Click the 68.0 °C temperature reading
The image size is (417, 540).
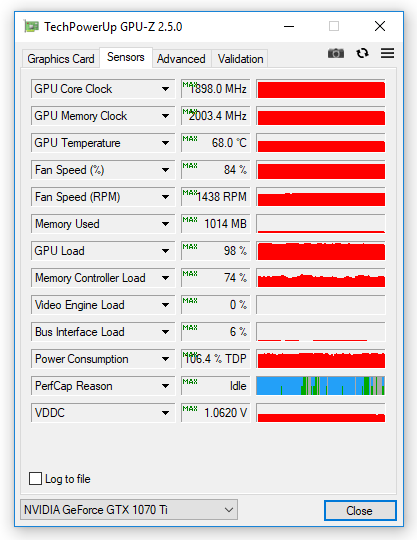(x=216, y=143)
